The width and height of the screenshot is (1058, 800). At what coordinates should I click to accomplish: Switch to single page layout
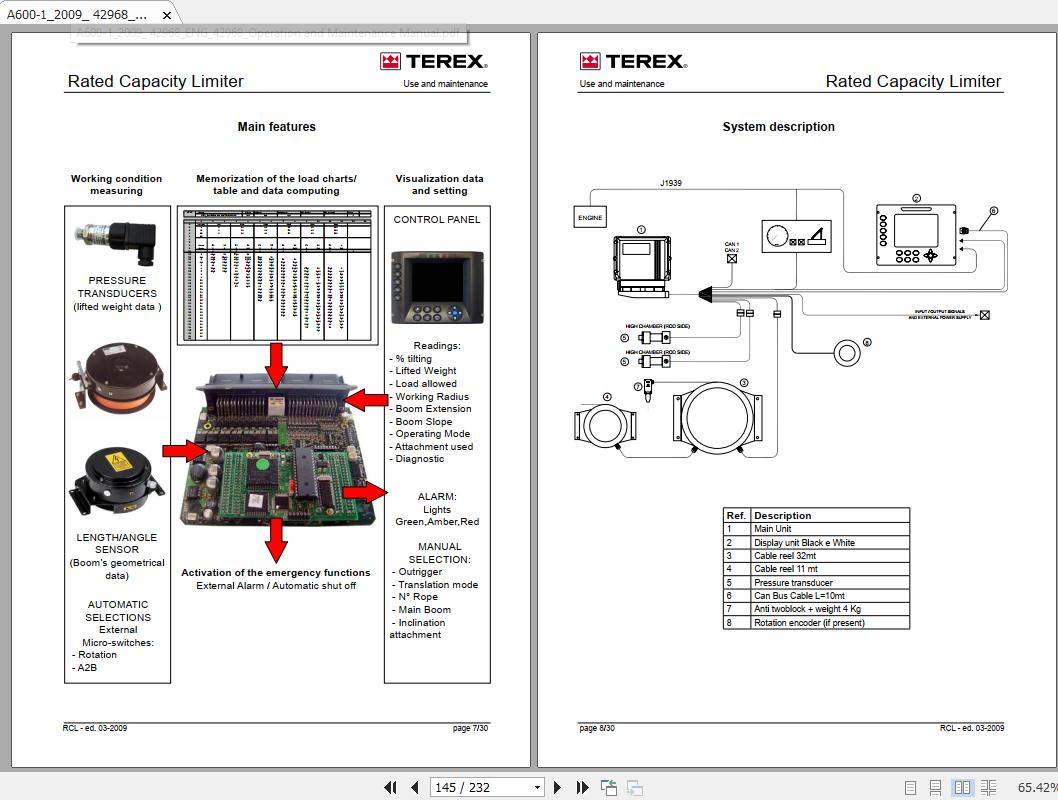click(x=911, y=788)
